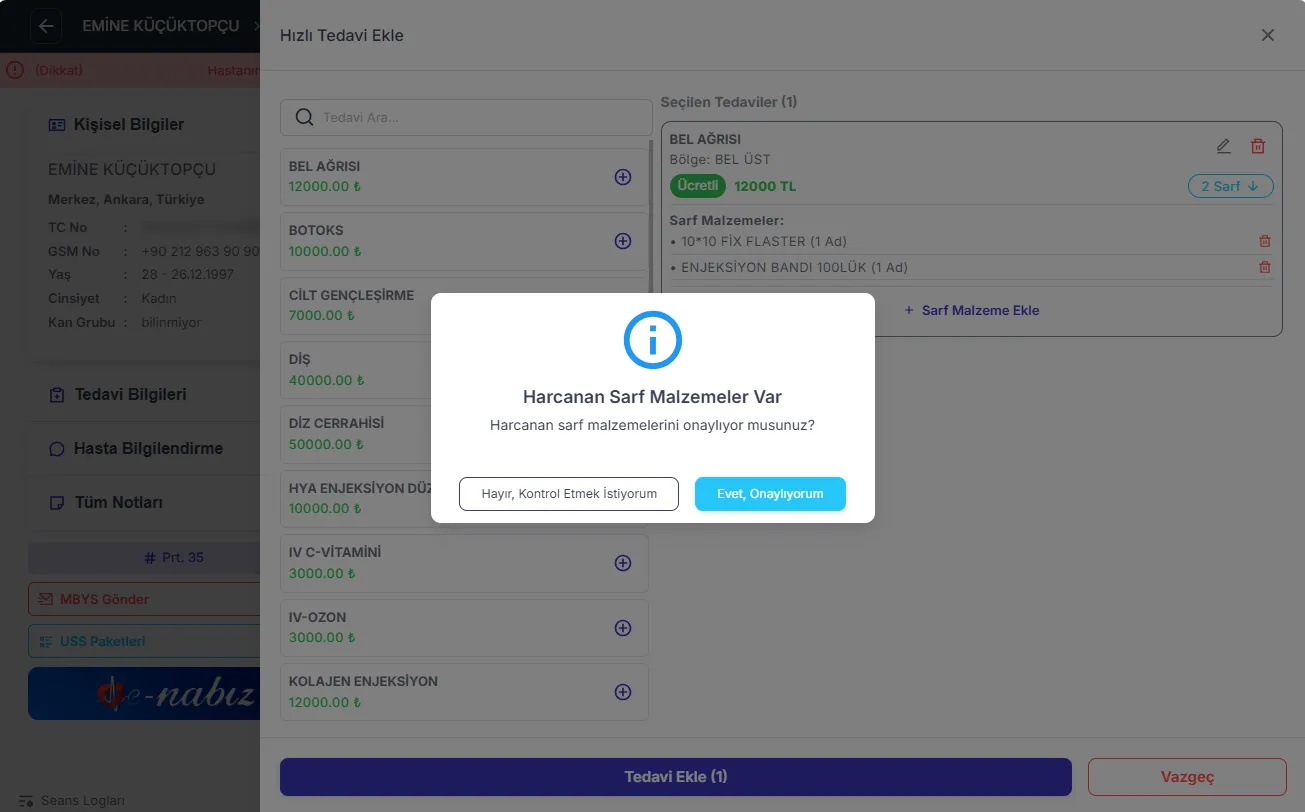The height and width of the screenshot is (812, 1305).
Task: Add IV C-VİTAMİNİ with plus icon
Action: click(x=623, y=563)
